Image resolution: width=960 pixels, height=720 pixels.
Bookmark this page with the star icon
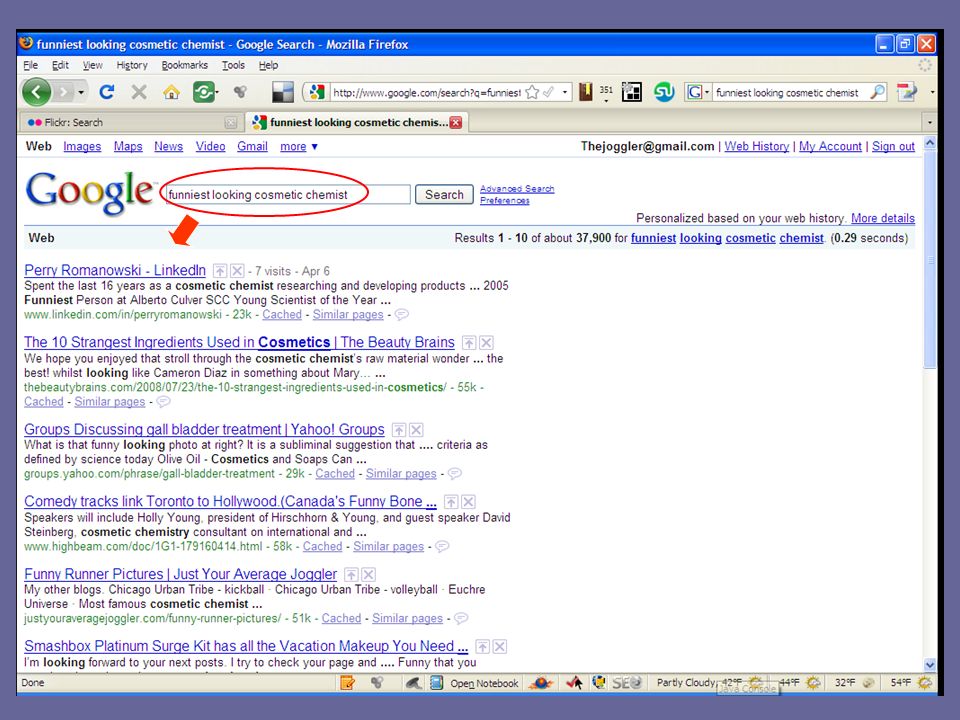click(532, 92)
